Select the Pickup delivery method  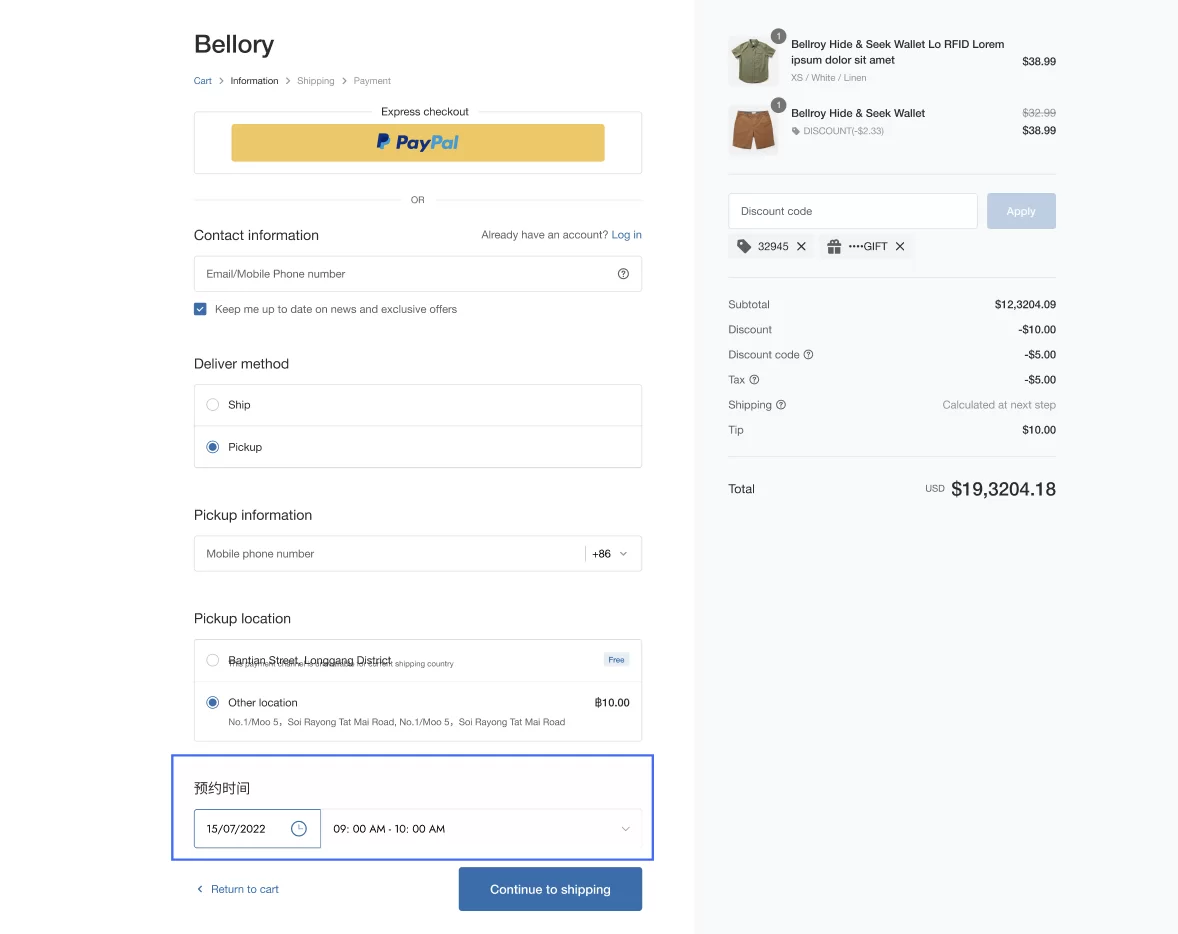(x=213, y=447)
